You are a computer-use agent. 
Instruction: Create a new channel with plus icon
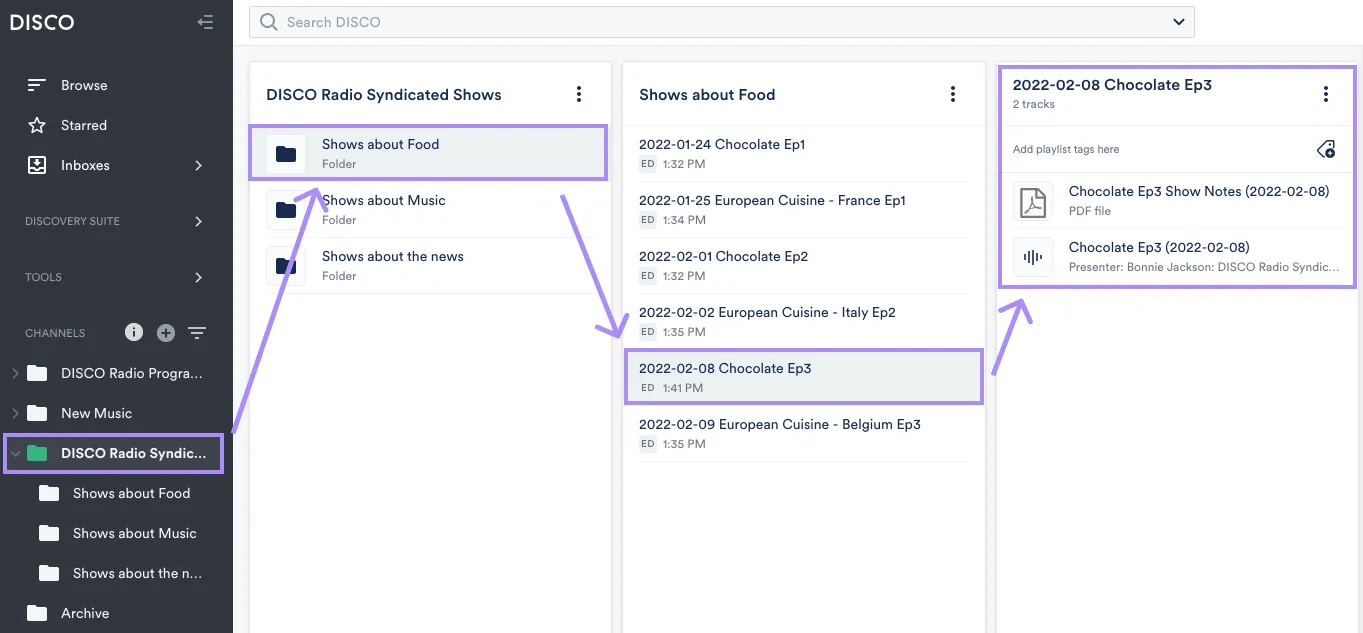tap(165, 332)
